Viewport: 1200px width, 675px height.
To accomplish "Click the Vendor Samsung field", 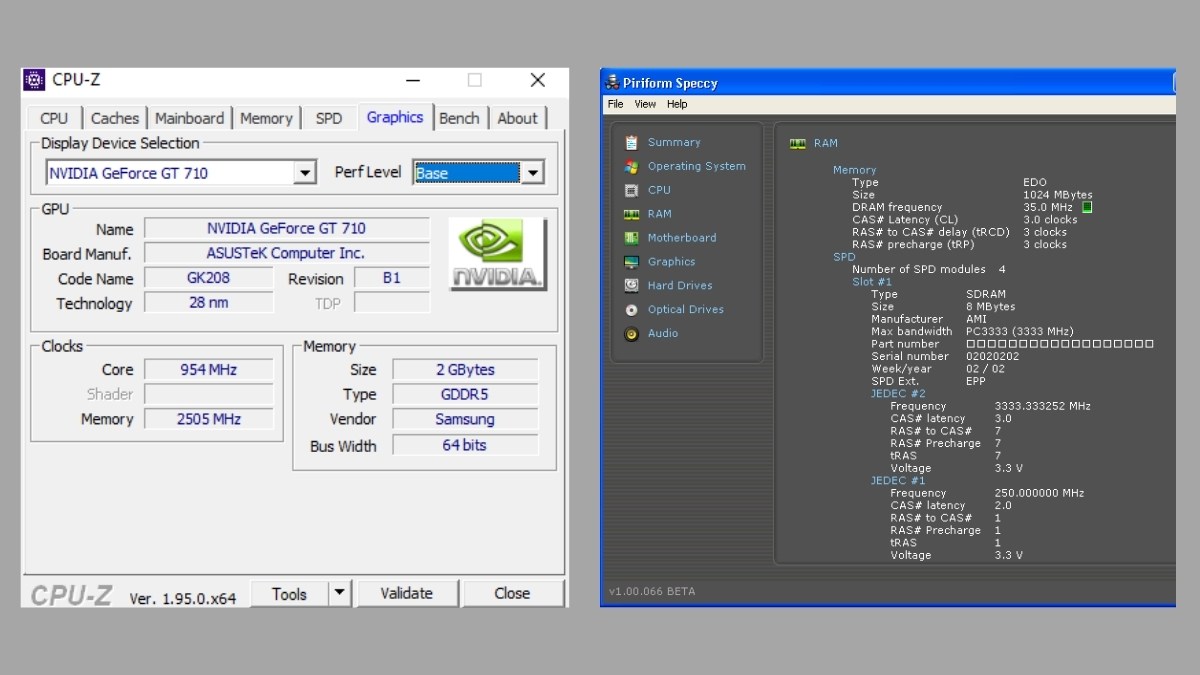I will click(465, 419).
